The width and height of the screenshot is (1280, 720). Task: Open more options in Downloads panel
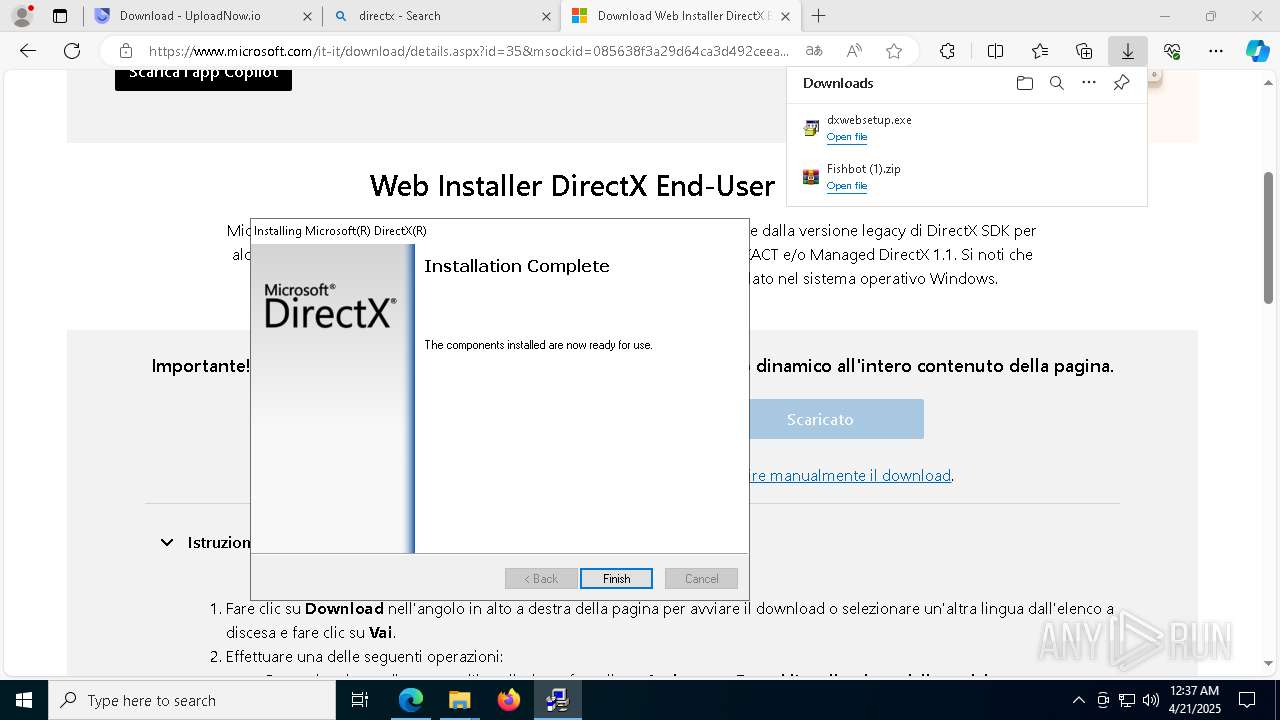point(1089,83)
